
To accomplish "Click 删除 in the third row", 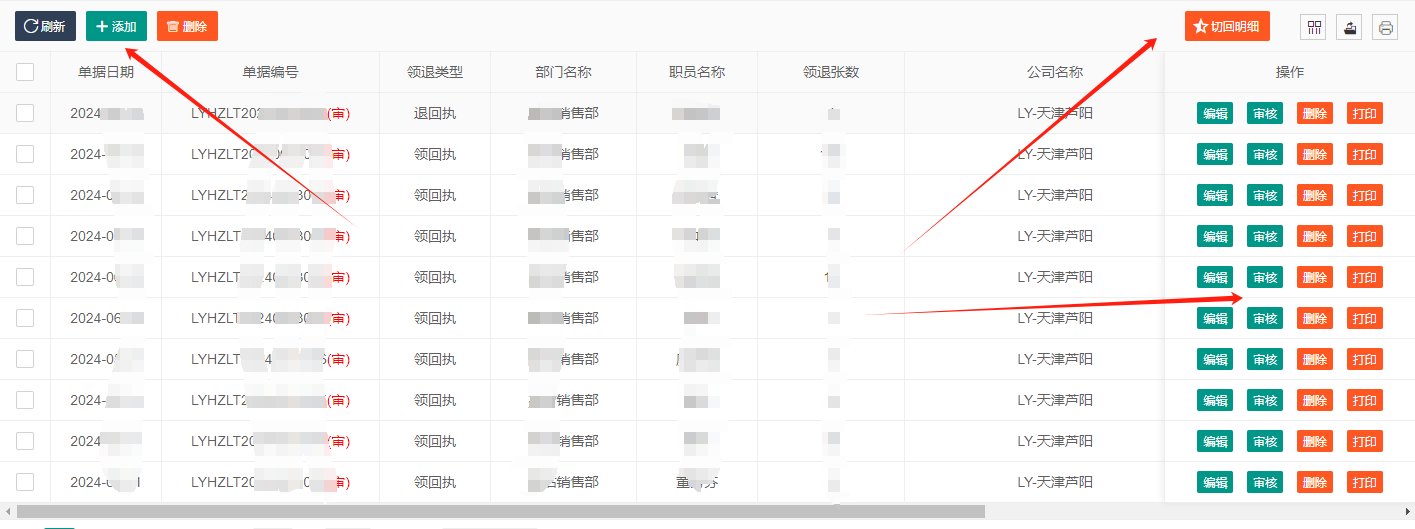I will tap(1314, 195).
